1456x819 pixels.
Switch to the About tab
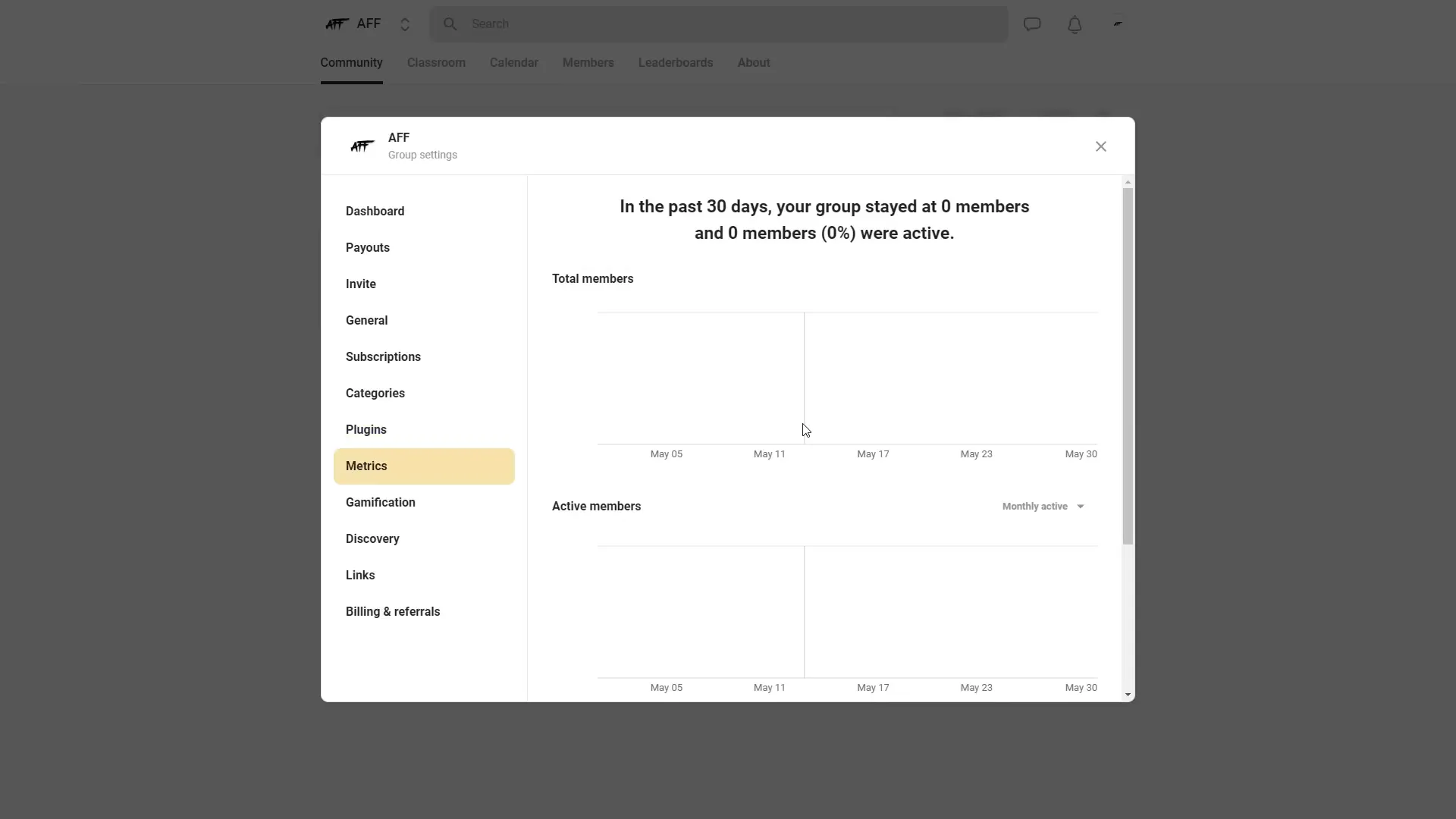(x=754, y=63)
